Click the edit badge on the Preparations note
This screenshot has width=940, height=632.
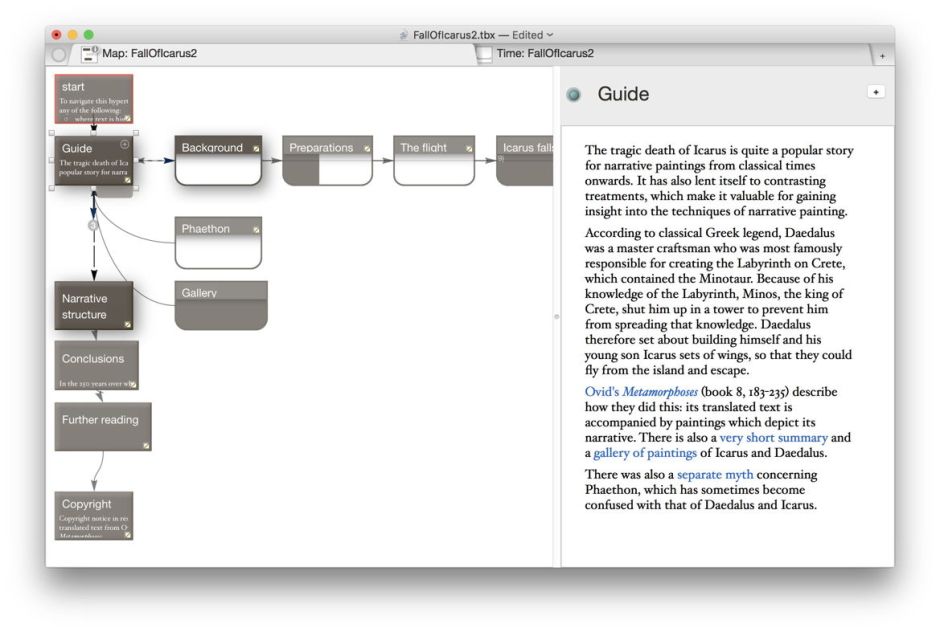[365, 150]
